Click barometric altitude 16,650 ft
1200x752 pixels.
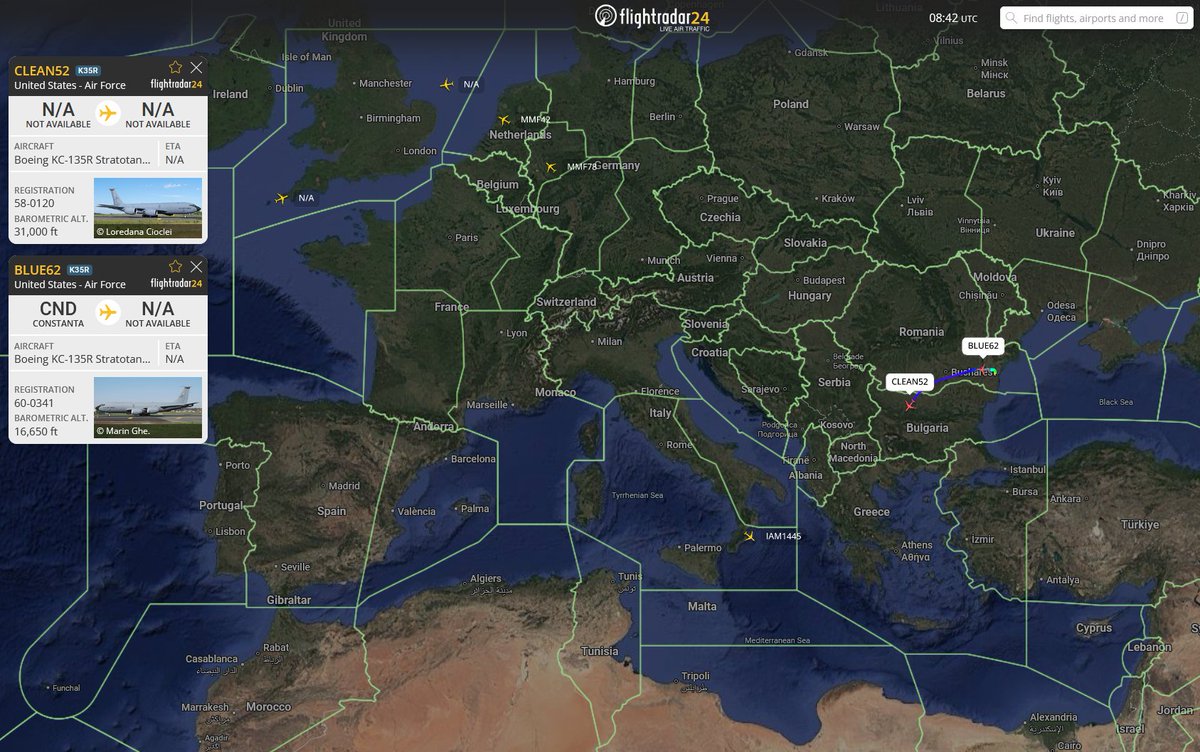point(36,431)
